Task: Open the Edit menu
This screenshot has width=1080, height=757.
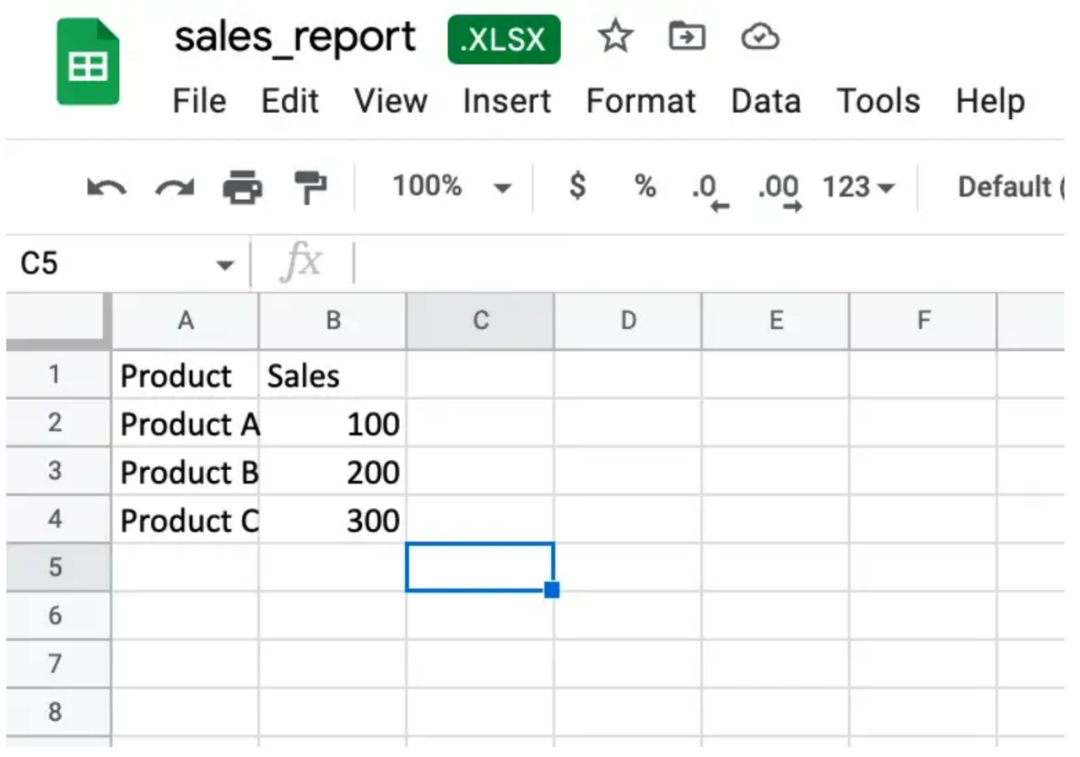Action: coord(290,101)
